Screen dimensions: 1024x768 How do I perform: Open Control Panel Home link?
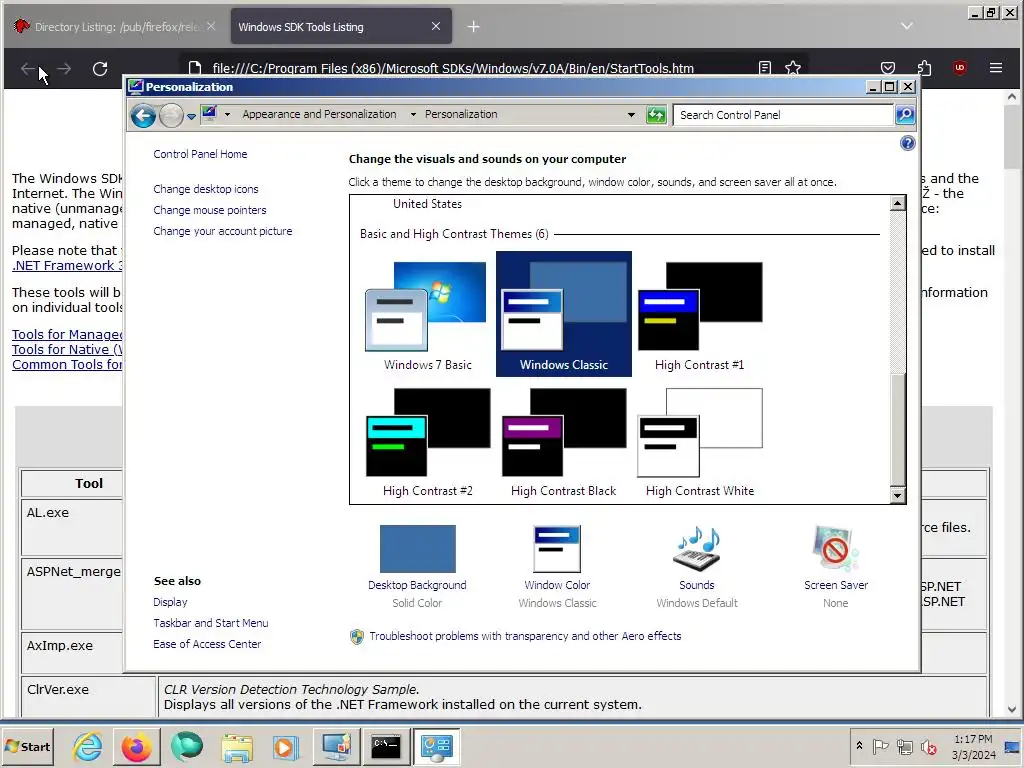pos(200,154)
